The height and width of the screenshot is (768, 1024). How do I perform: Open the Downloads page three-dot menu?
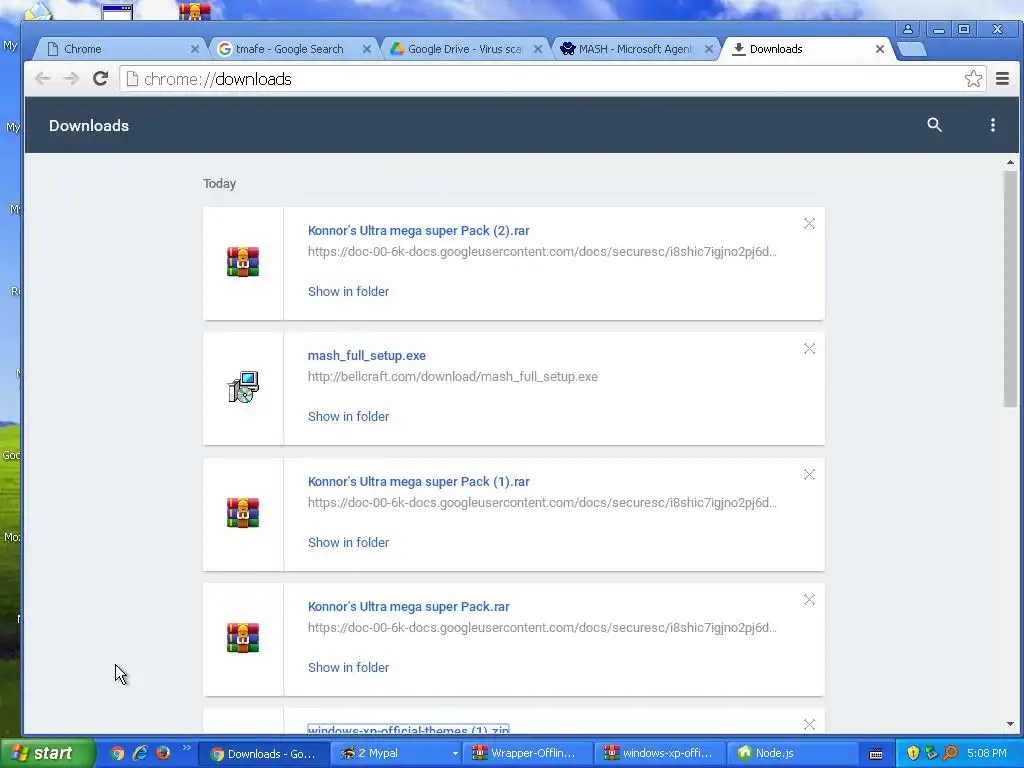point(993,125)
